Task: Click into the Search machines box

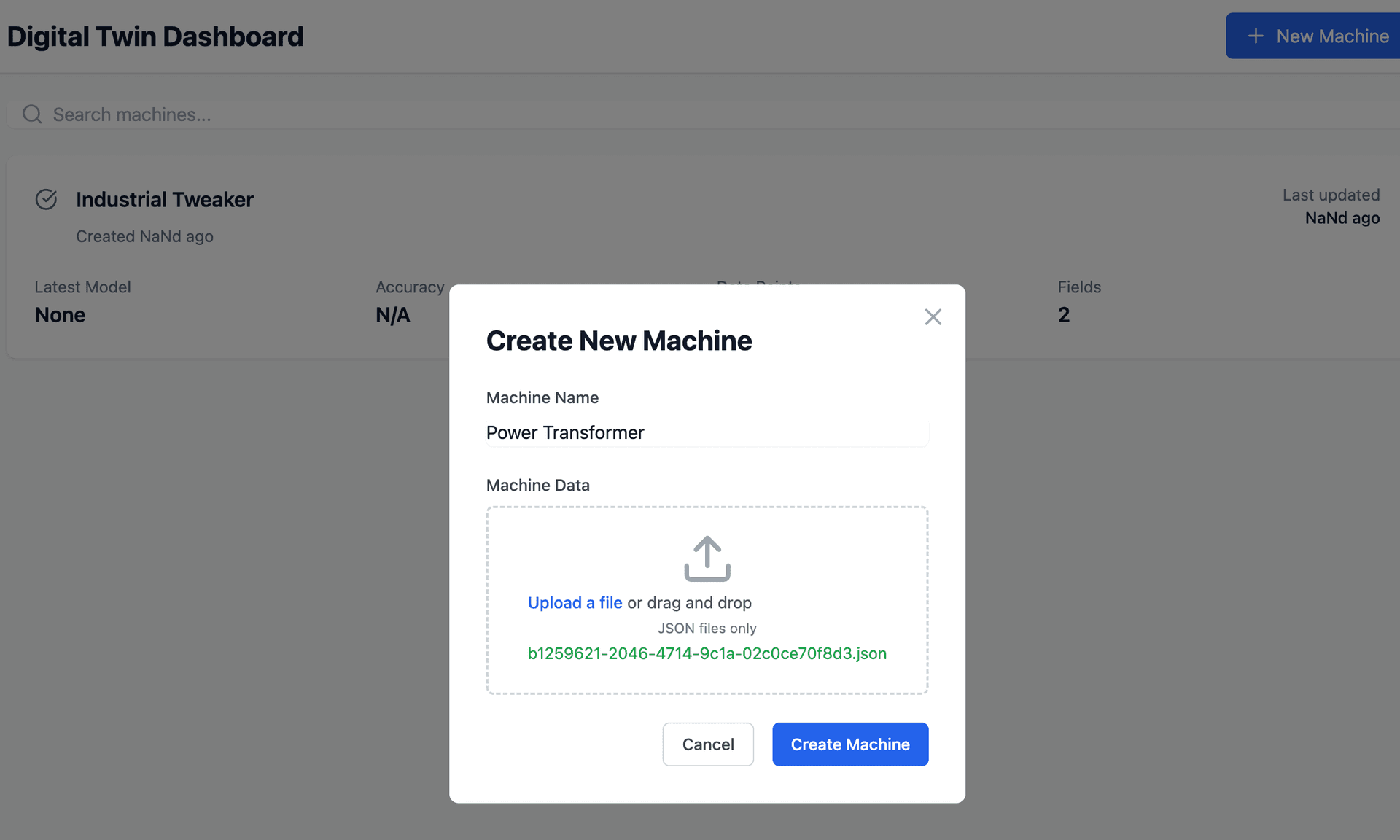Action: pyautogui.click(x=656, y=114)
